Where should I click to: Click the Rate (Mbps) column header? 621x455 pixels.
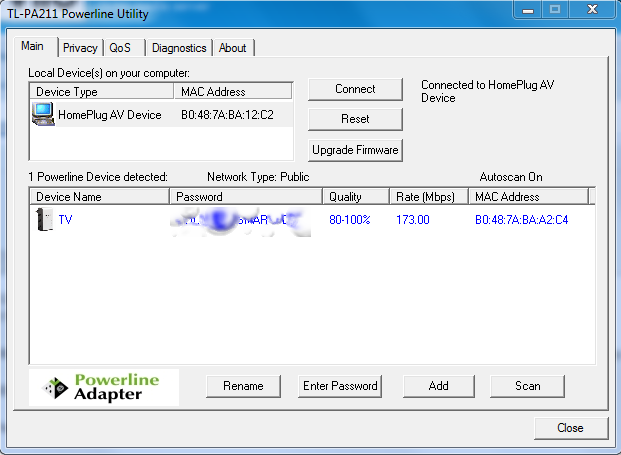click(429, 197)
